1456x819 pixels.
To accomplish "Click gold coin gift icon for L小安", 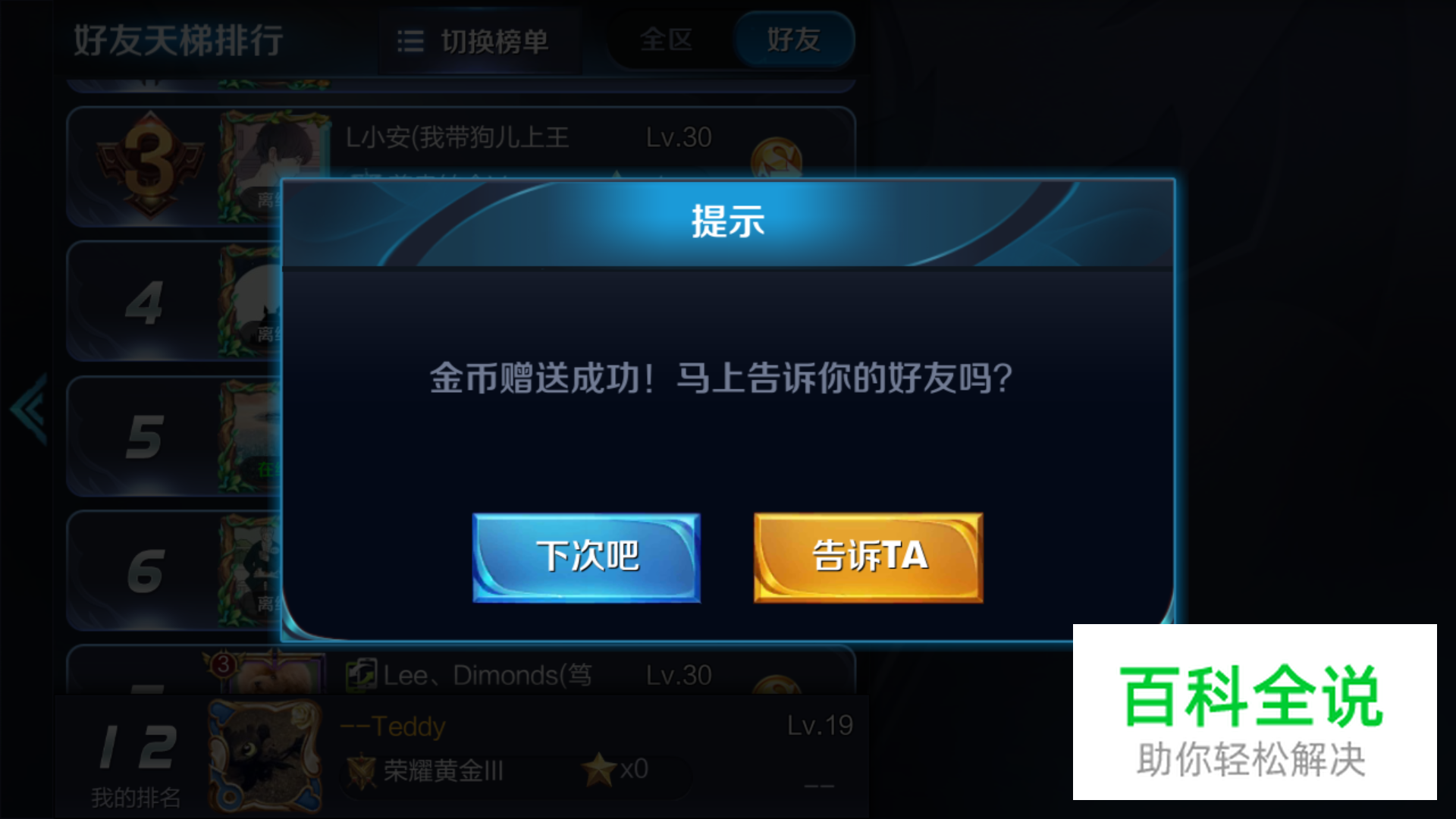I will click(776, 158).
